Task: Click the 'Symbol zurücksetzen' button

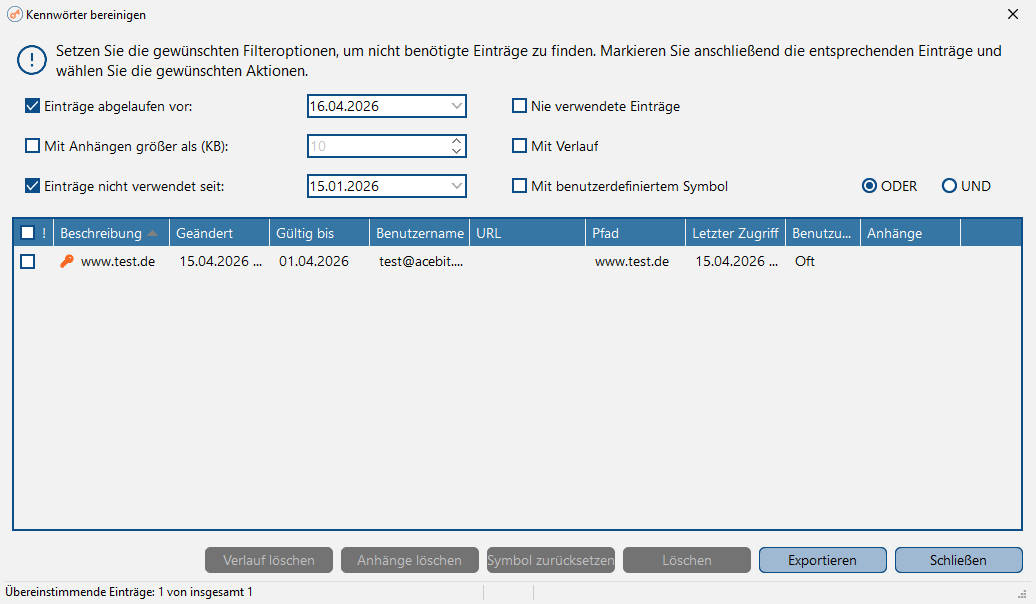Action: tap(551, 560)
